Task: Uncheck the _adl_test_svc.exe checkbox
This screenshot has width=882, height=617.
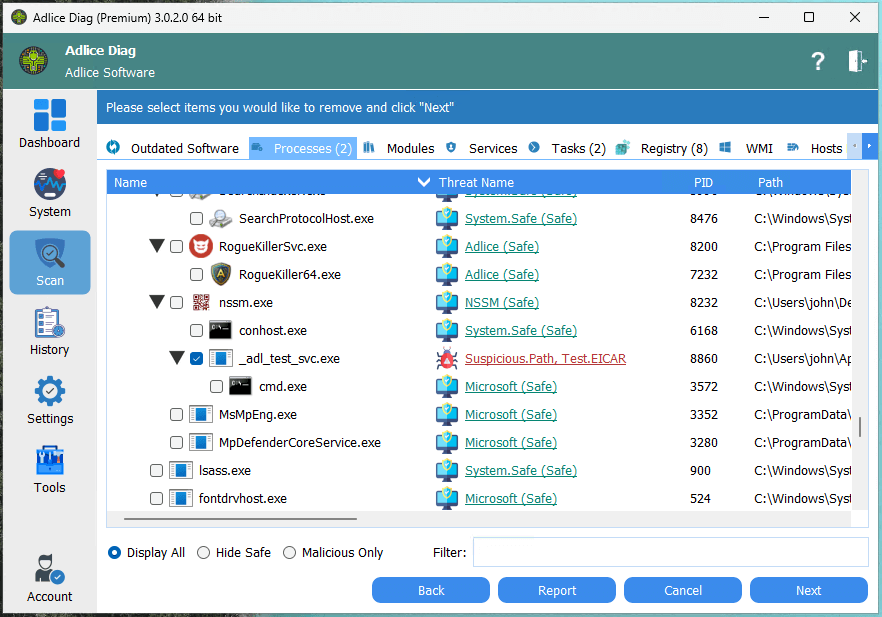Action: tap(196, 358)
